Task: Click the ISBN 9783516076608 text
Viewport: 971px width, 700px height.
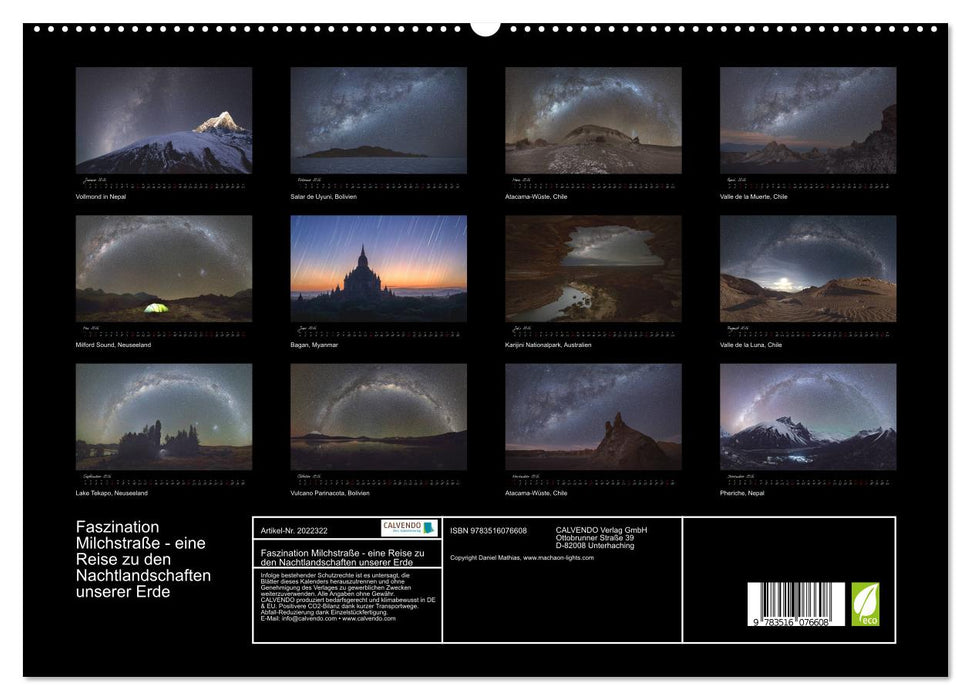Action: click(488, 530)
